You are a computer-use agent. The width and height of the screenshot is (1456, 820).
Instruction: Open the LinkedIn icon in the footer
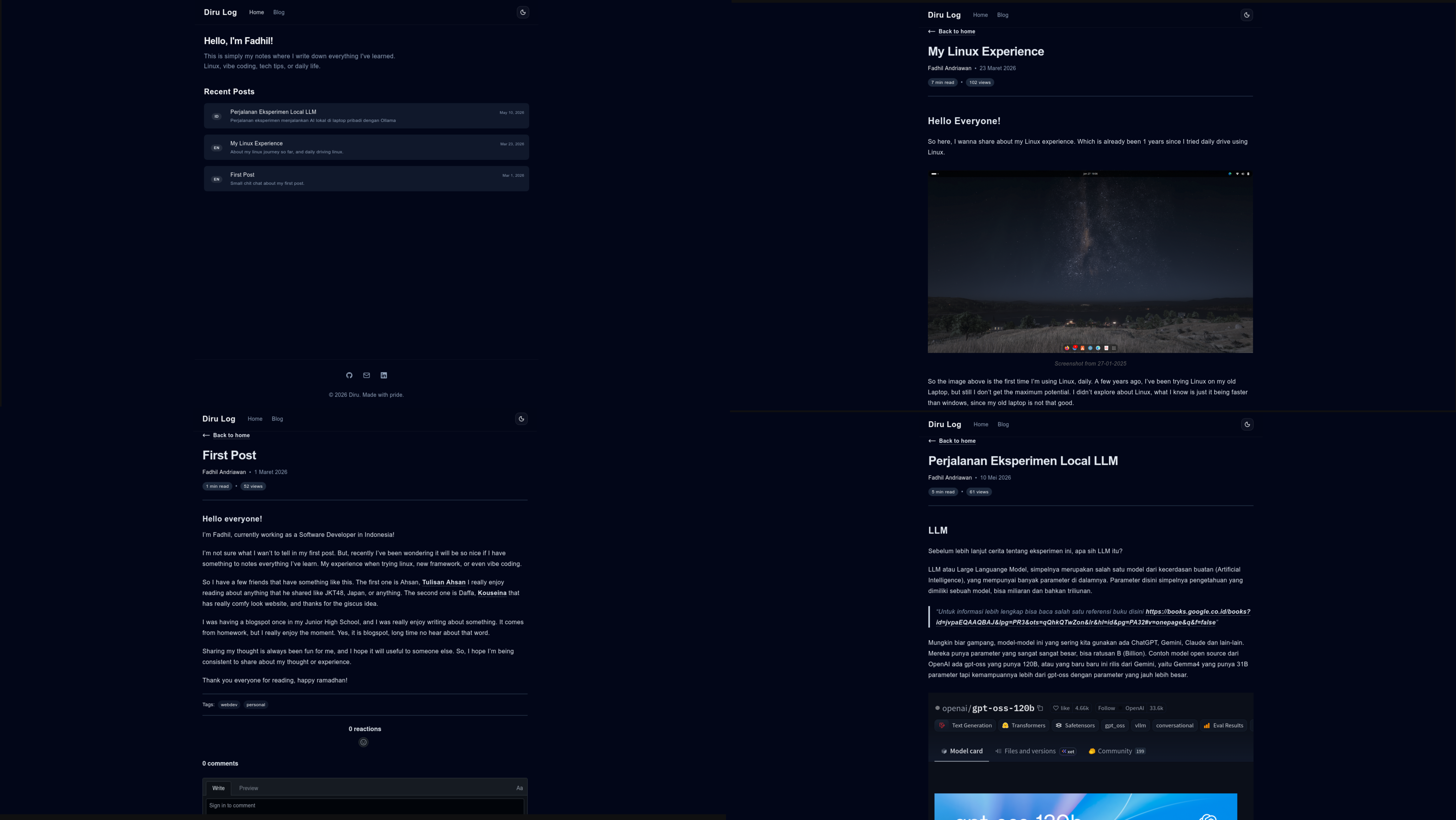tap(384, 375)
